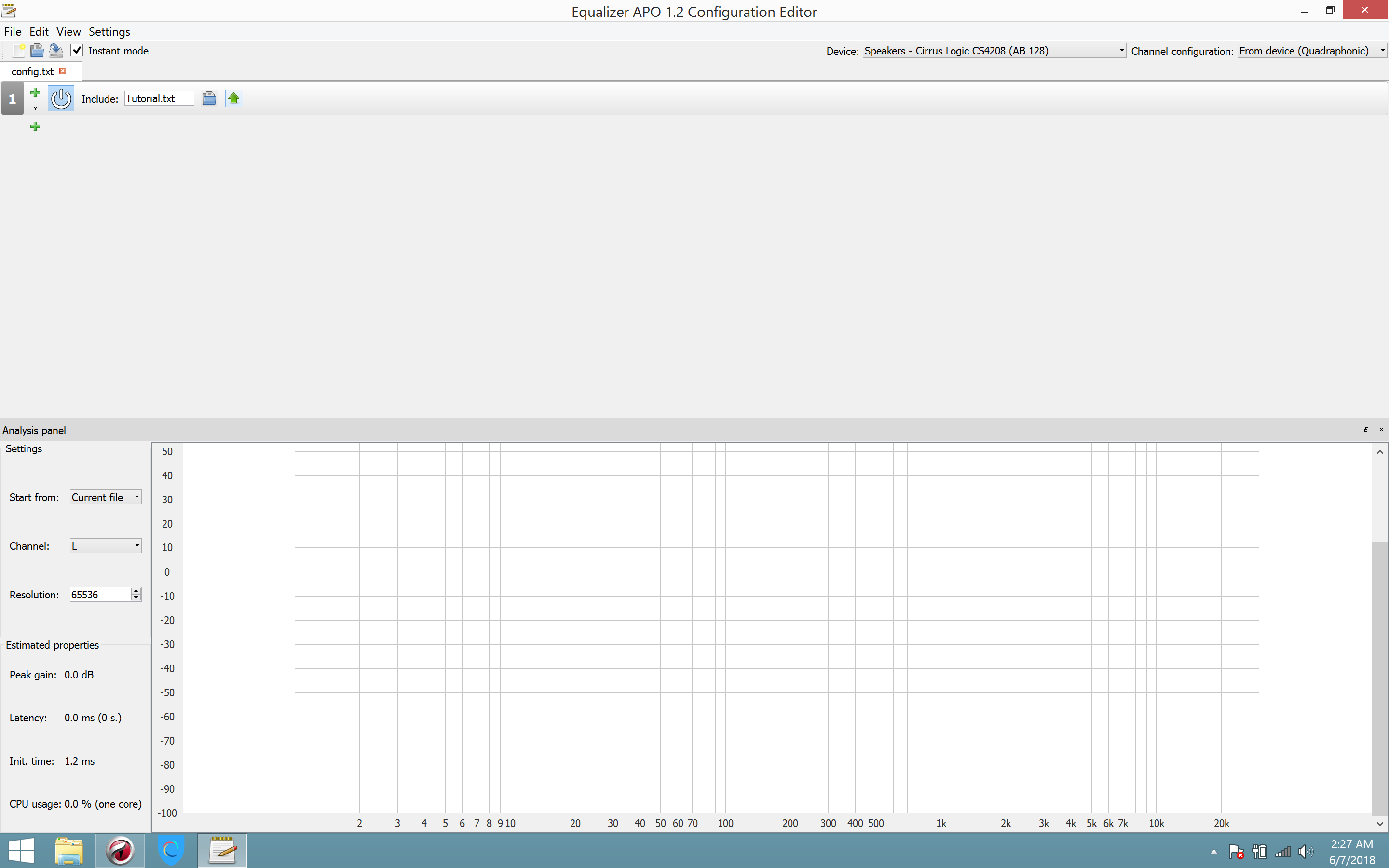Viewport: 1389px width, 868px height.
Task: Uncheck the Instant mode checkbox
Action: 77,51
